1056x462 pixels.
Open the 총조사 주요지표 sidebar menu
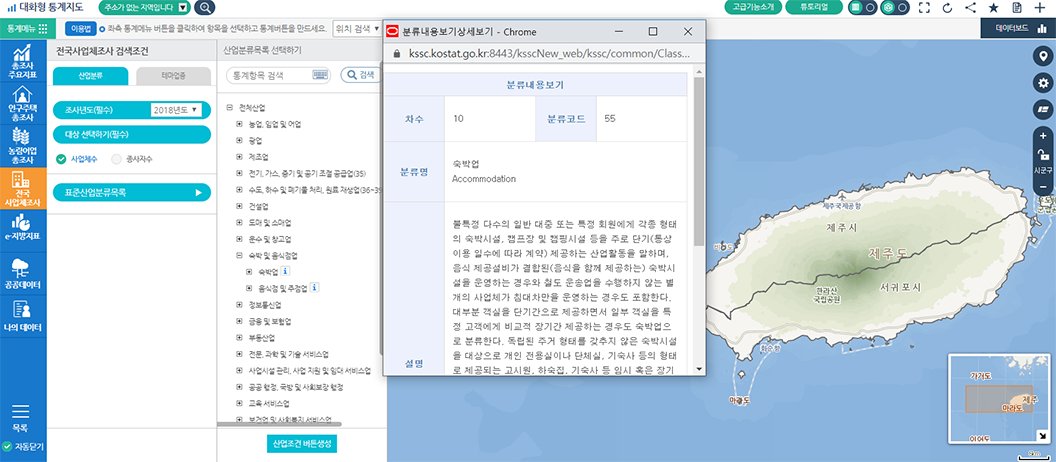23,61
